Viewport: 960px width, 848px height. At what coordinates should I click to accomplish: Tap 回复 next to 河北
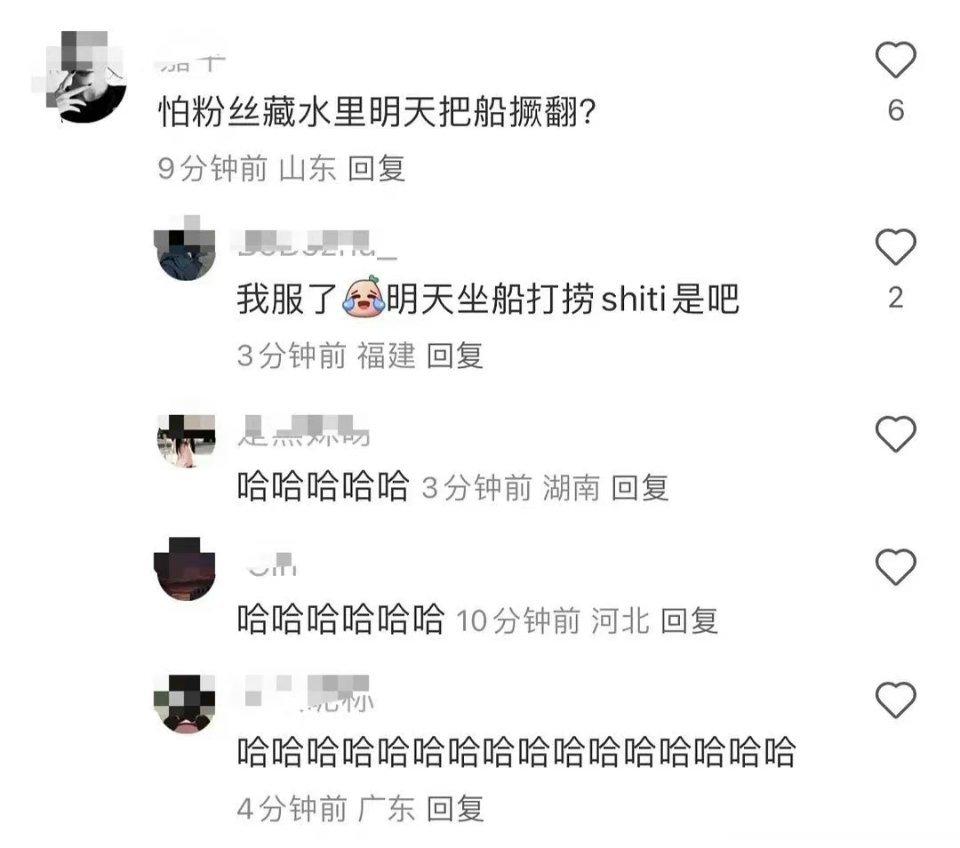(x=689, y=621)
